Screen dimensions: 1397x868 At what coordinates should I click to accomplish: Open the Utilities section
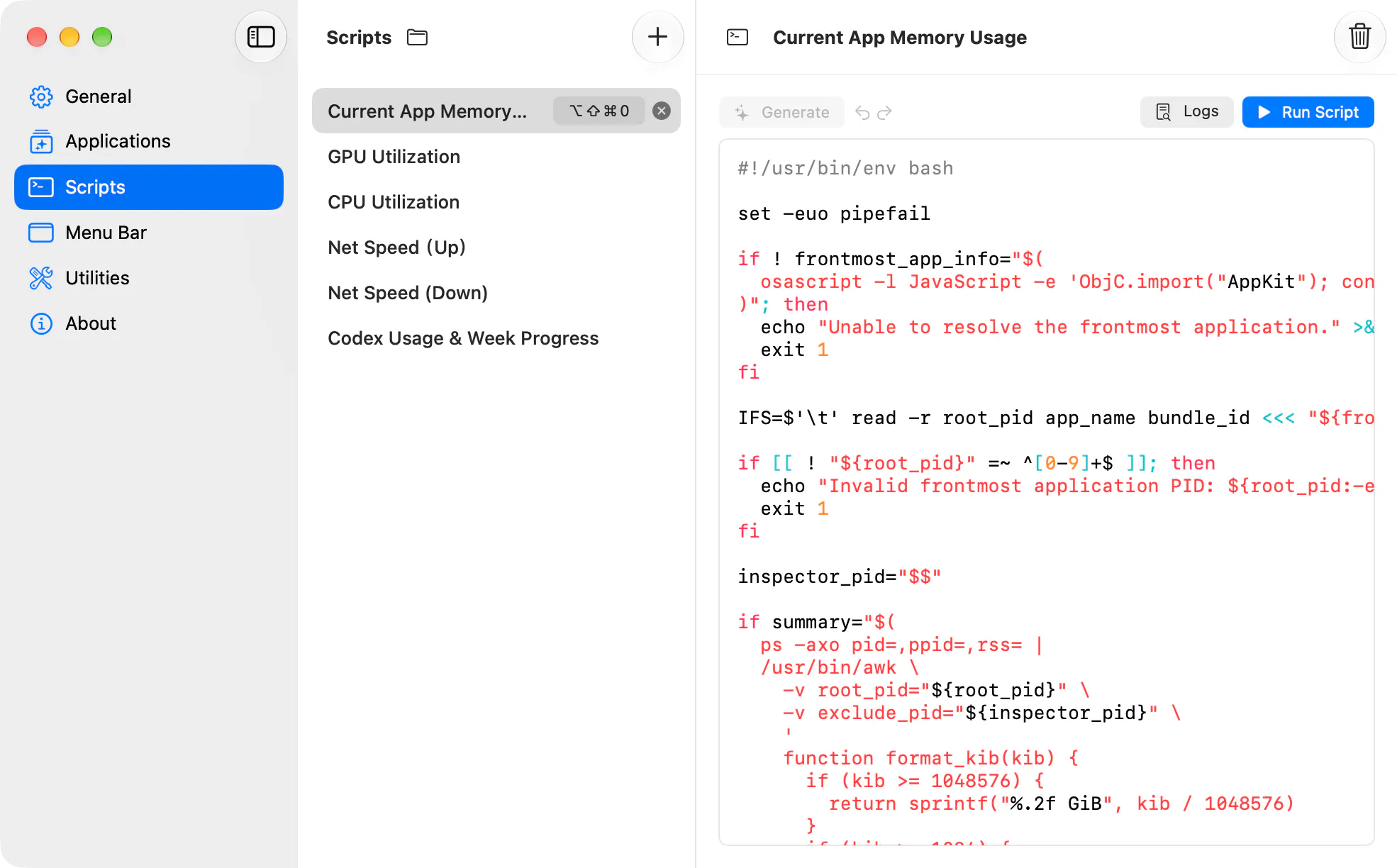coord(149,278)
